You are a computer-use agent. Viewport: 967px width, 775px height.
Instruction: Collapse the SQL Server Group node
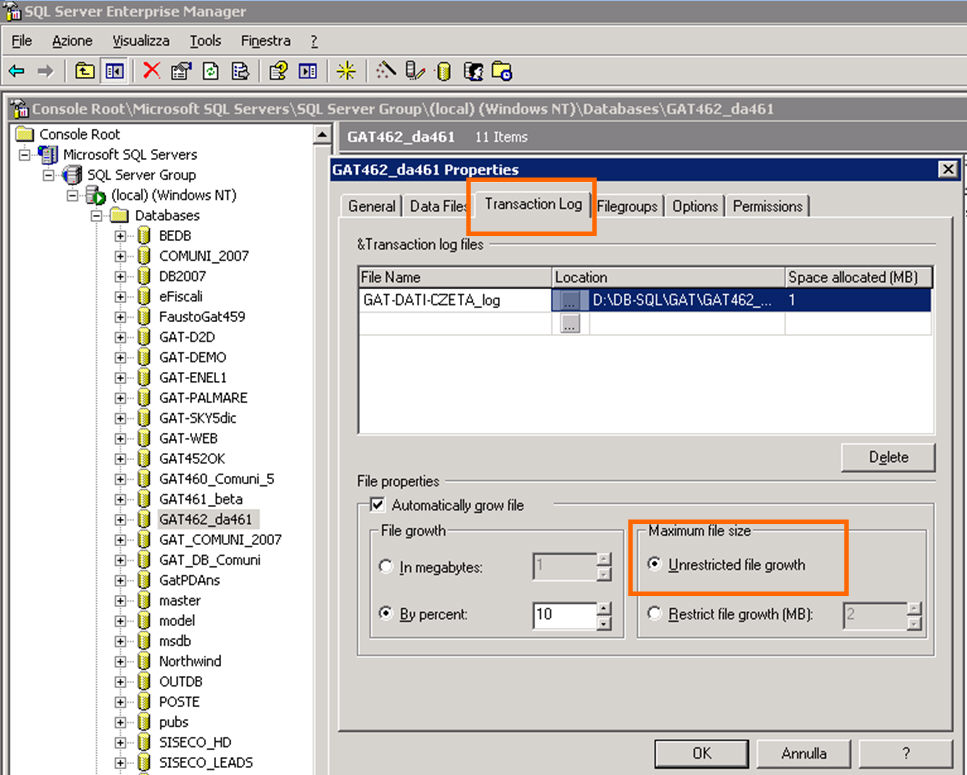pyautogui.click(x=48, y=175)
